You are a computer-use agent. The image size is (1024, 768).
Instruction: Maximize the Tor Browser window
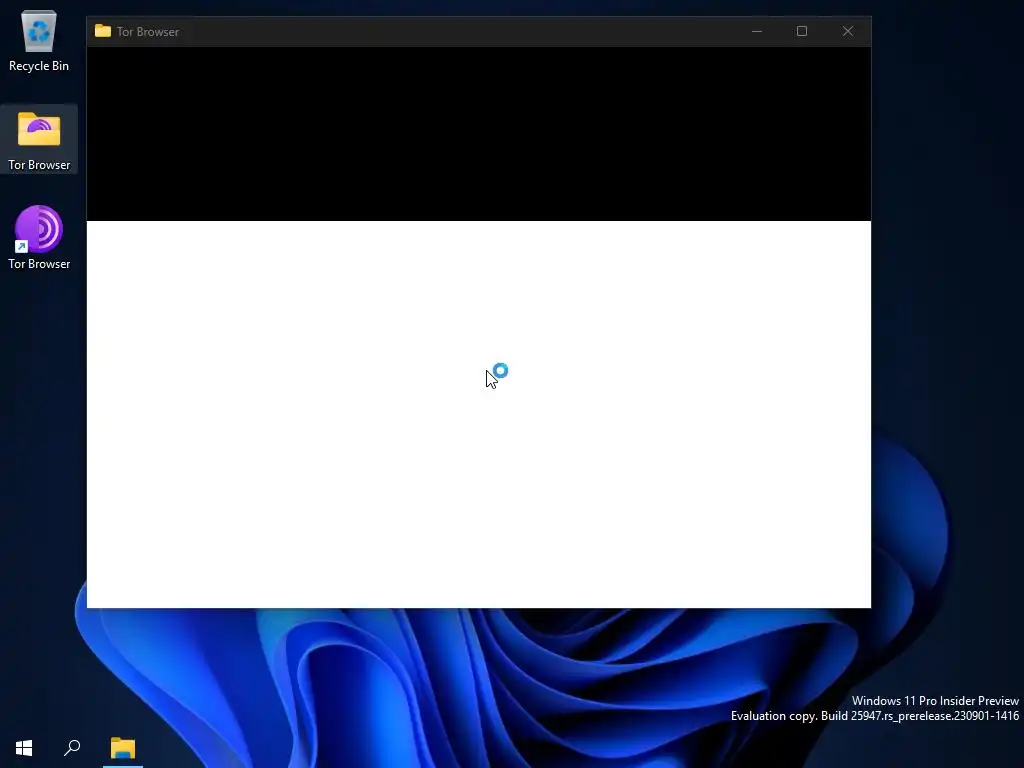(x=802, y=31)
